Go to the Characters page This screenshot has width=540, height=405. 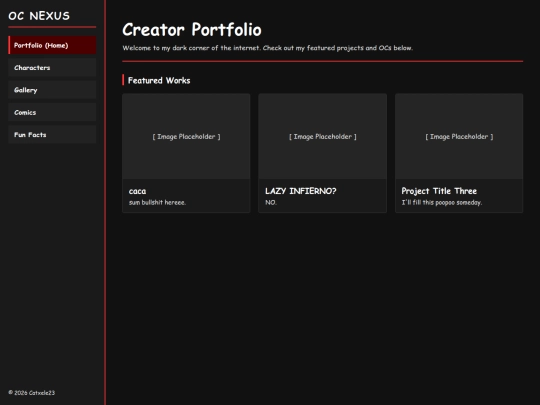pos(52,68)
